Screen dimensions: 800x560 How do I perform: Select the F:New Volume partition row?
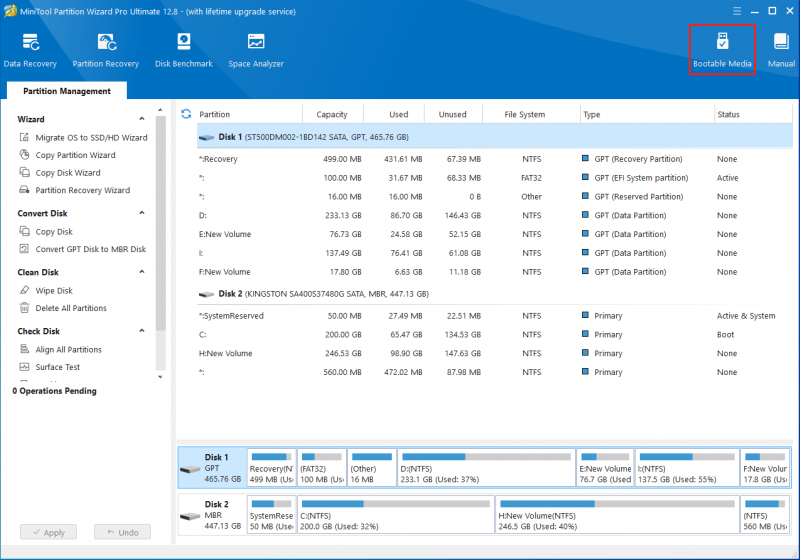point(494,272)
